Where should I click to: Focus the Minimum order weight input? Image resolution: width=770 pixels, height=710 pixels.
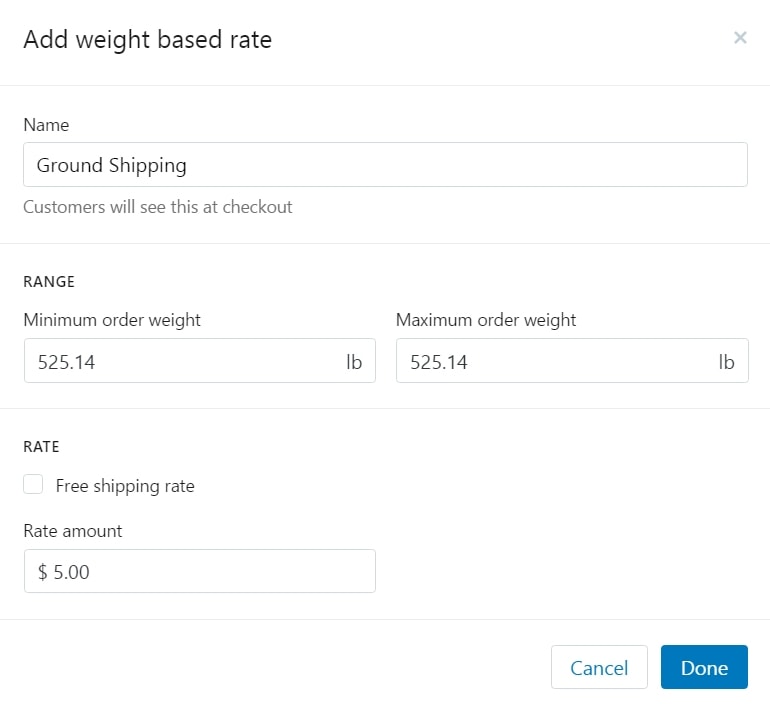[180, 362]
